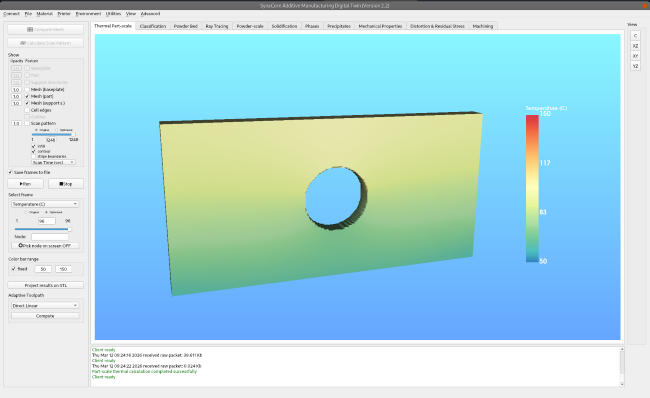The image size is (650, 398).
Task: Open the Printer menu
Action: 64,14
